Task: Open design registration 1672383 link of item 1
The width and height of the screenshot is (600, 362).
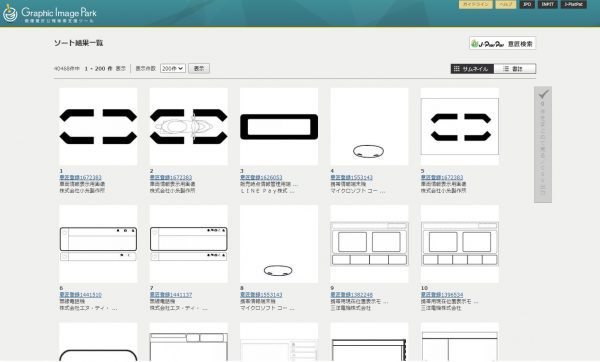Action: coord(80,178)
